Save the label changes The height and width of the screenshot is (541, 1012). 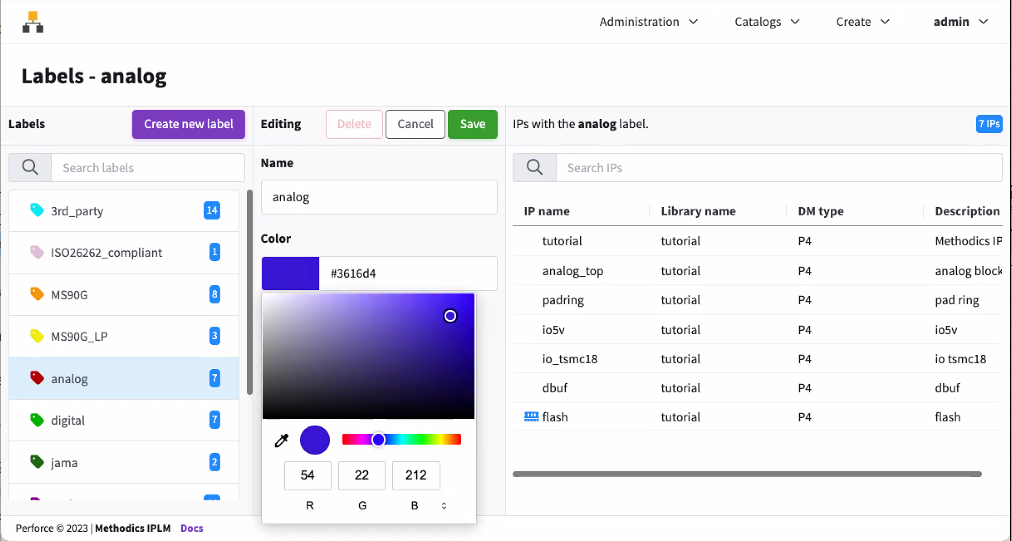click(472, 124)
